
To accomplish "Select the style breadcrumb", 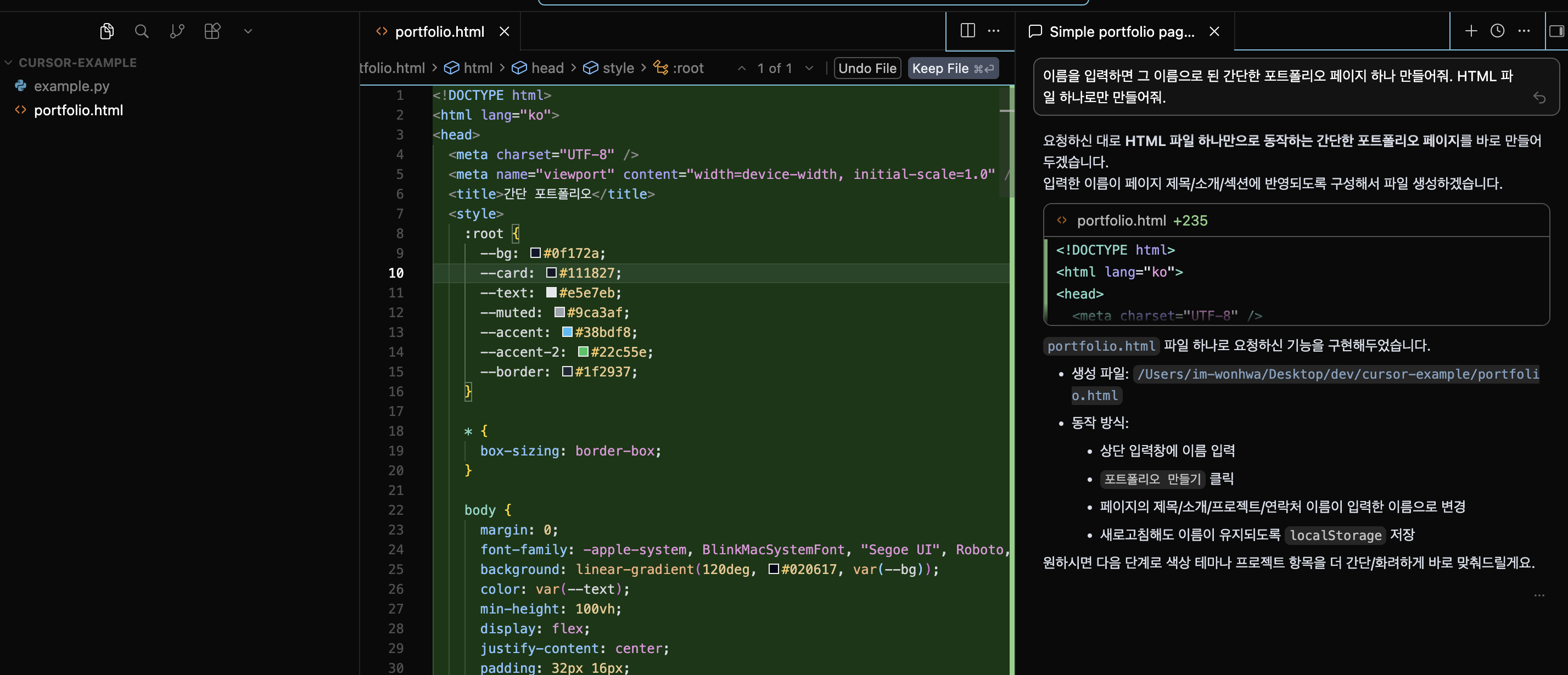I will tap(609, 68).
